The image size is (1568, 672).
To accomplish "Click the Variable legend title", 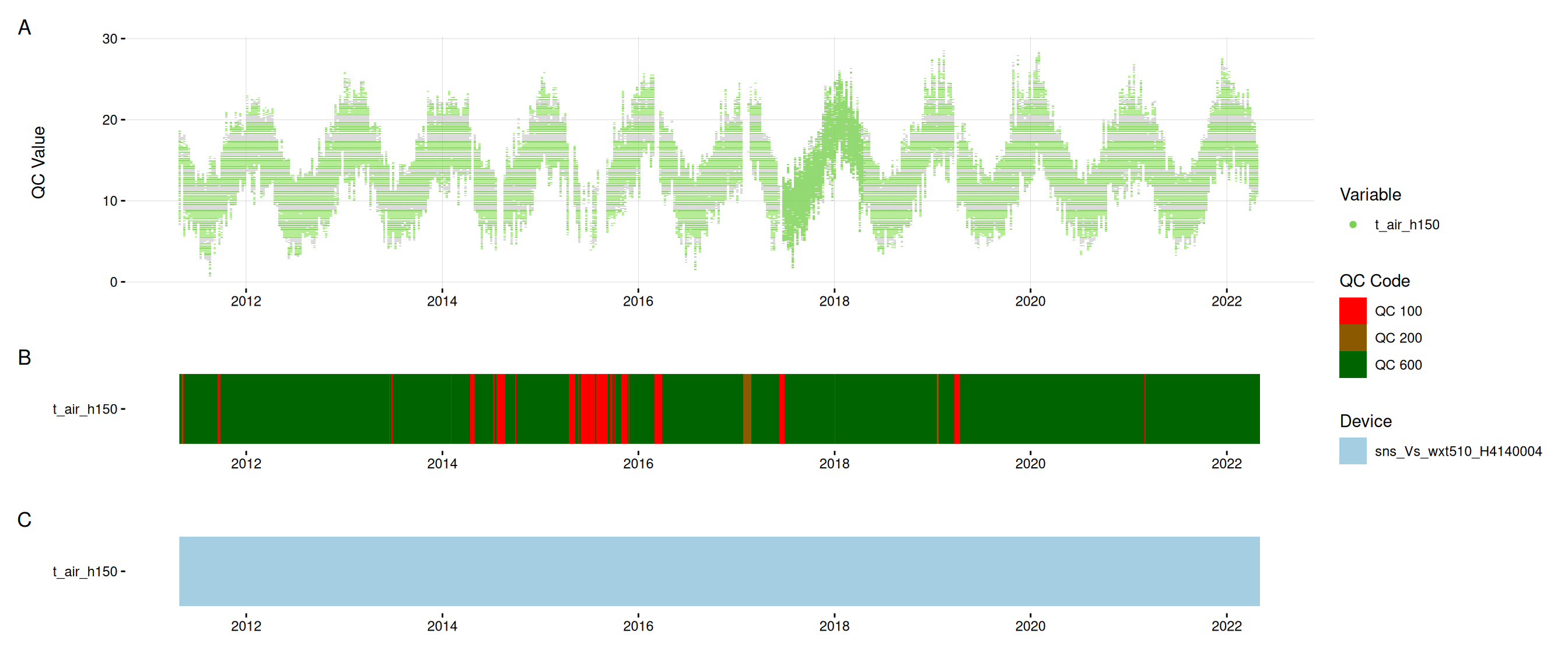I will tap(1370, 194).
